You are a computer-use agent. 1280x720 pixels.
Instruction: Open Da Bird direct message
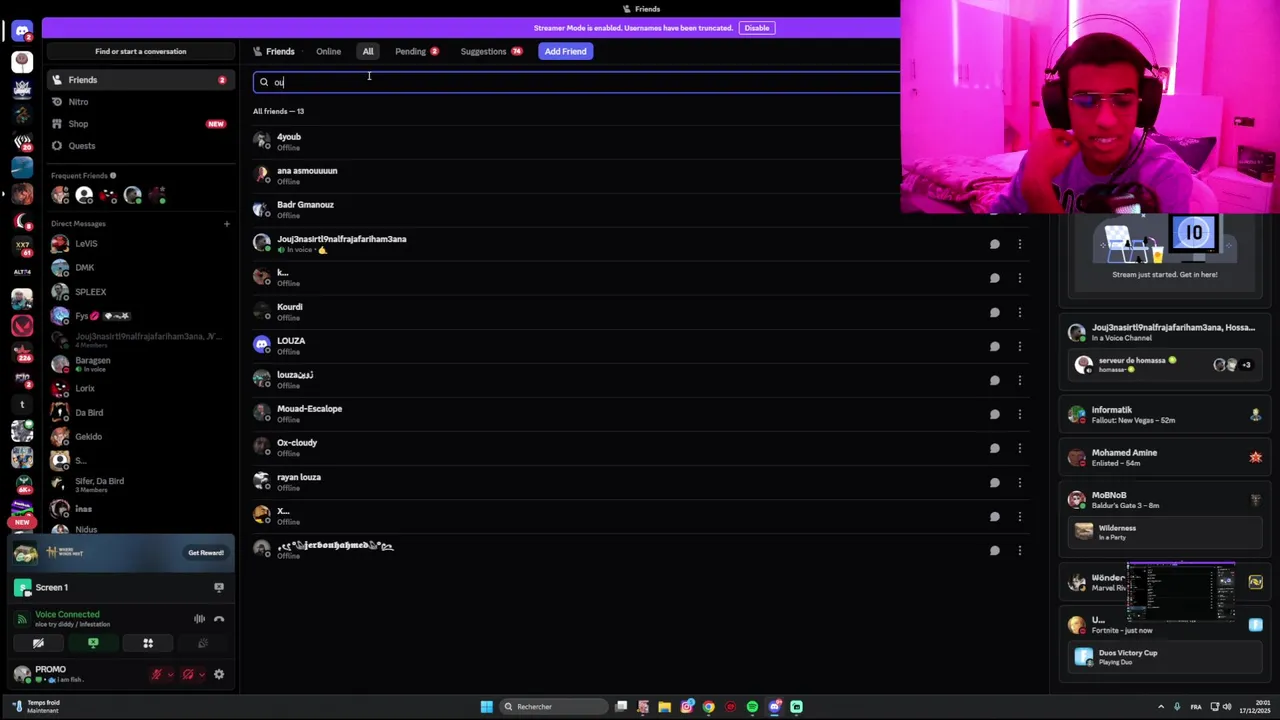tap(139, 412)
